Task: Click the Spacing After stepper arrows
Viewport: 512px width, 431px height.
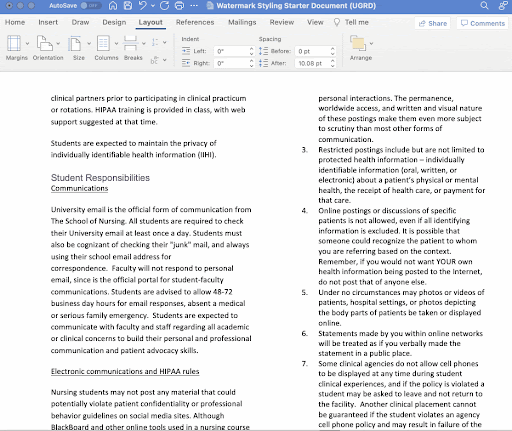Action: (332, 63)
